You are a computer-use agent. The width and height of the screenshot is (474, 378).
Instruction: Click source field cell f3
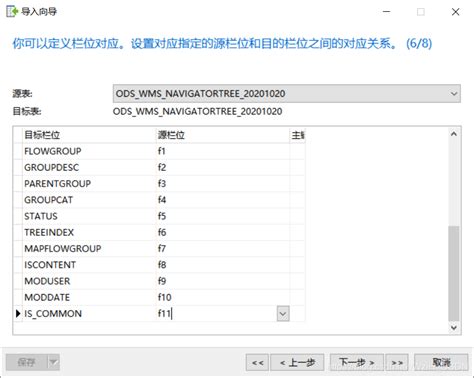(x=223, y=184)
